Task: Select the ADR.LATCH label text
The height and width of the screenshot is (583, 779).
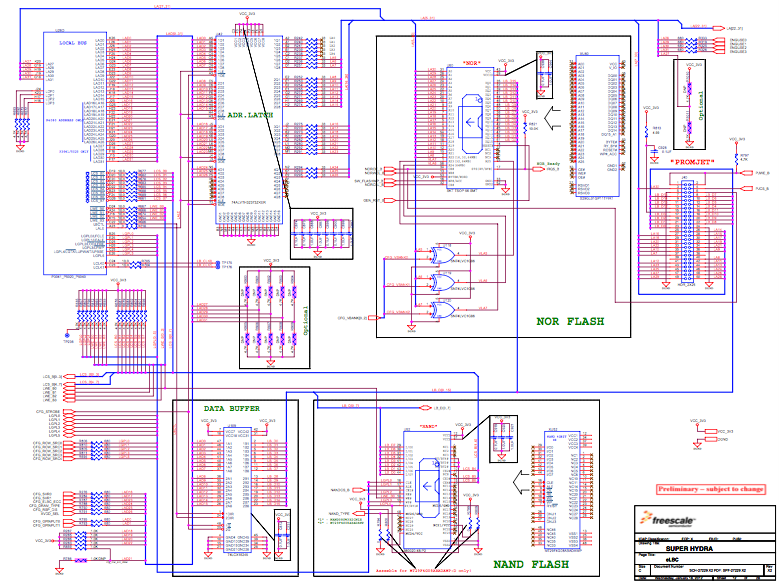Action: pyautogui.click(x=250, y=115)
